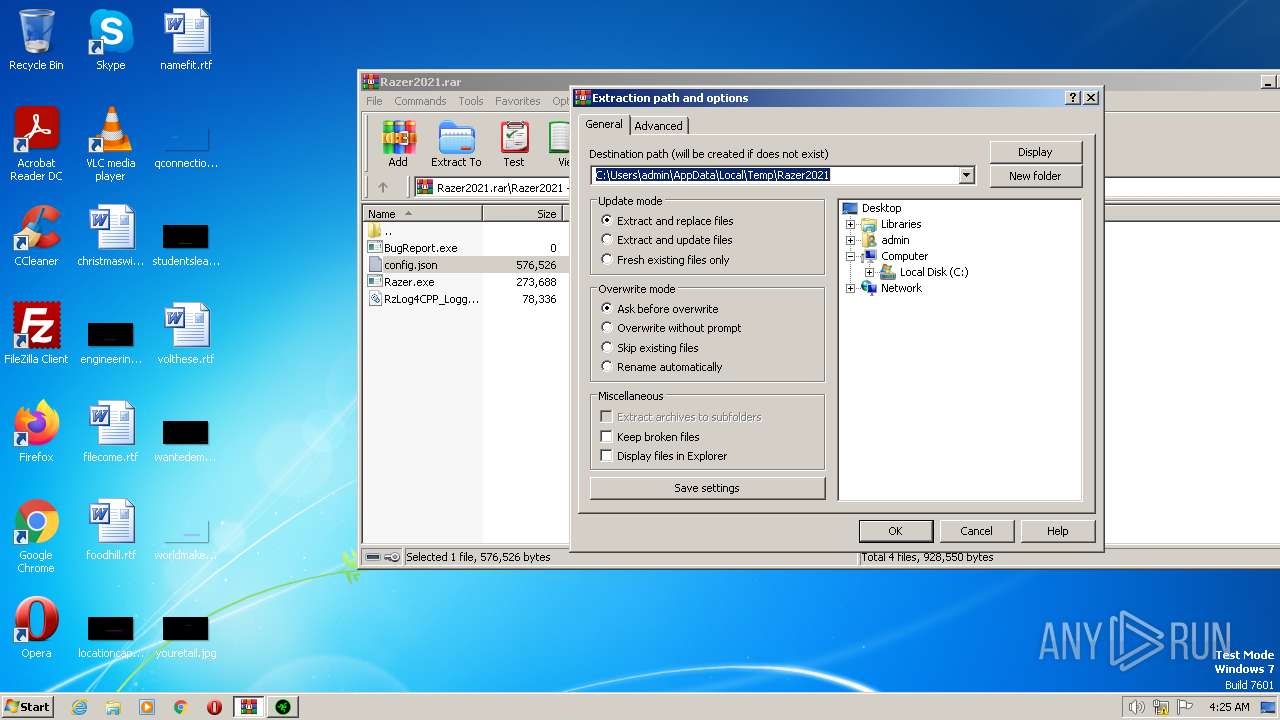Image resolution: width=1280 pixels, height=720 pixels.
Task: Click the Display button
Action: (x=1035, y=152)
